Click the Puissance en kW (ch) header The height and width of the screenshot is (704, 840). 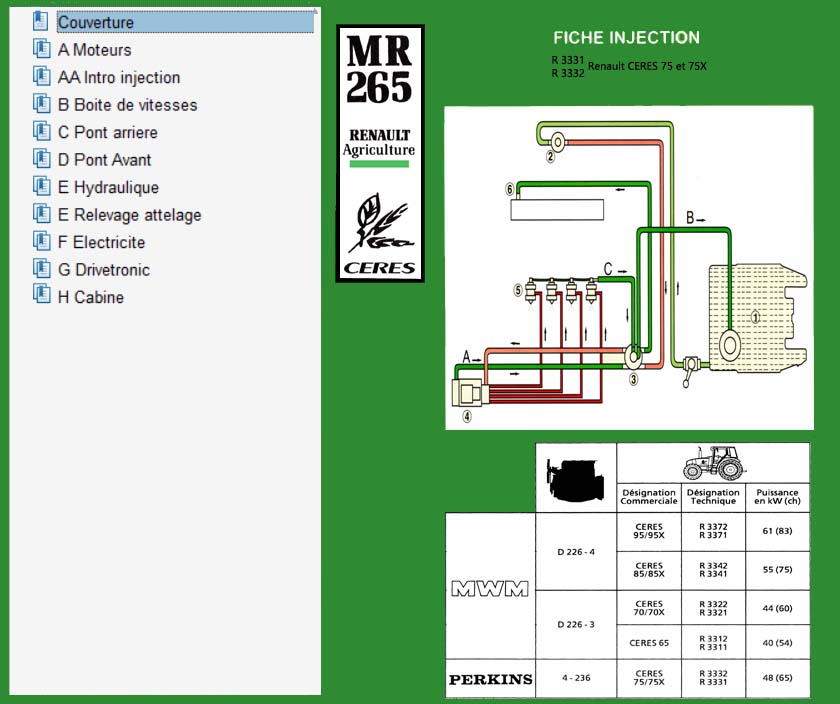(x=777, y=497)
